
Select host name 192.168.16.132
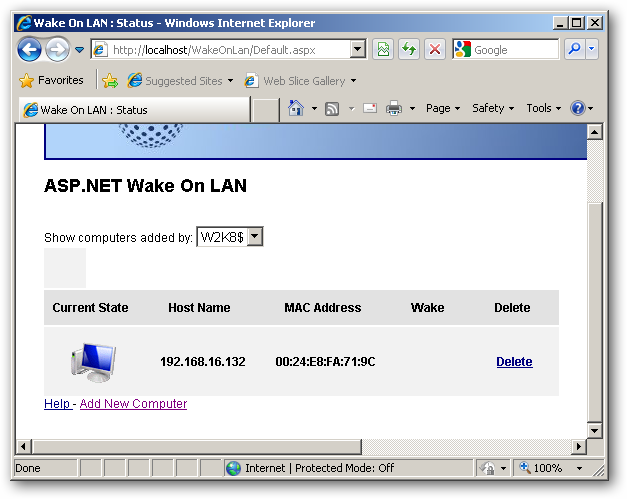203,362
